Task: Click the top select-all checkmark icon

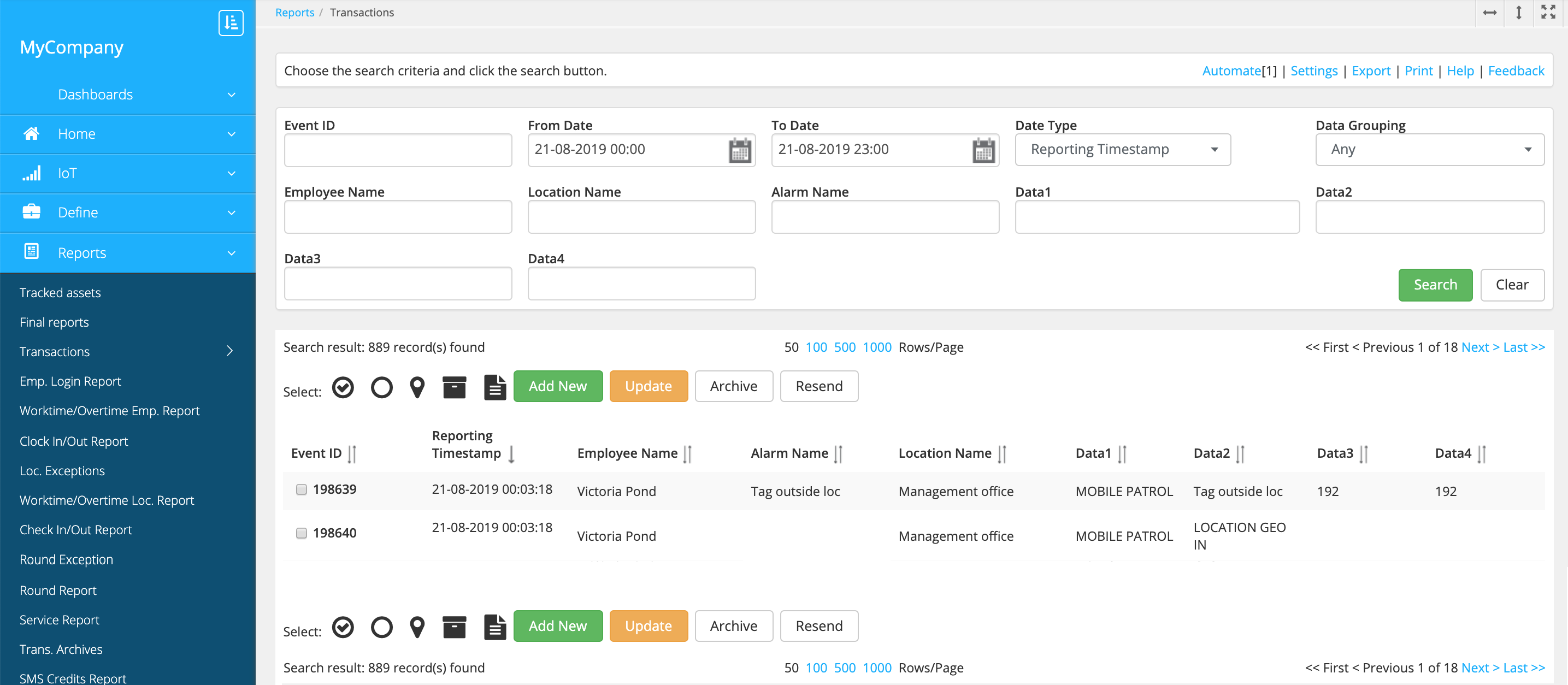Action: point(343,387)
